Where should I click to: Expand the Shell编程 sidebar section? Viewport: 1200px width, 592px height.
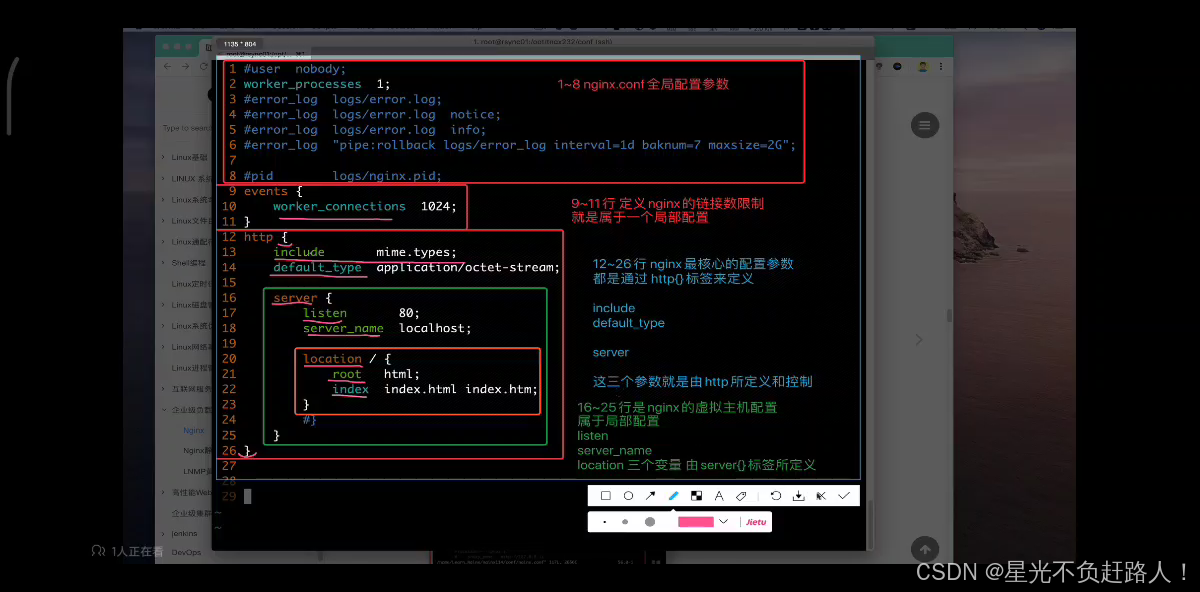click(185, 262)
